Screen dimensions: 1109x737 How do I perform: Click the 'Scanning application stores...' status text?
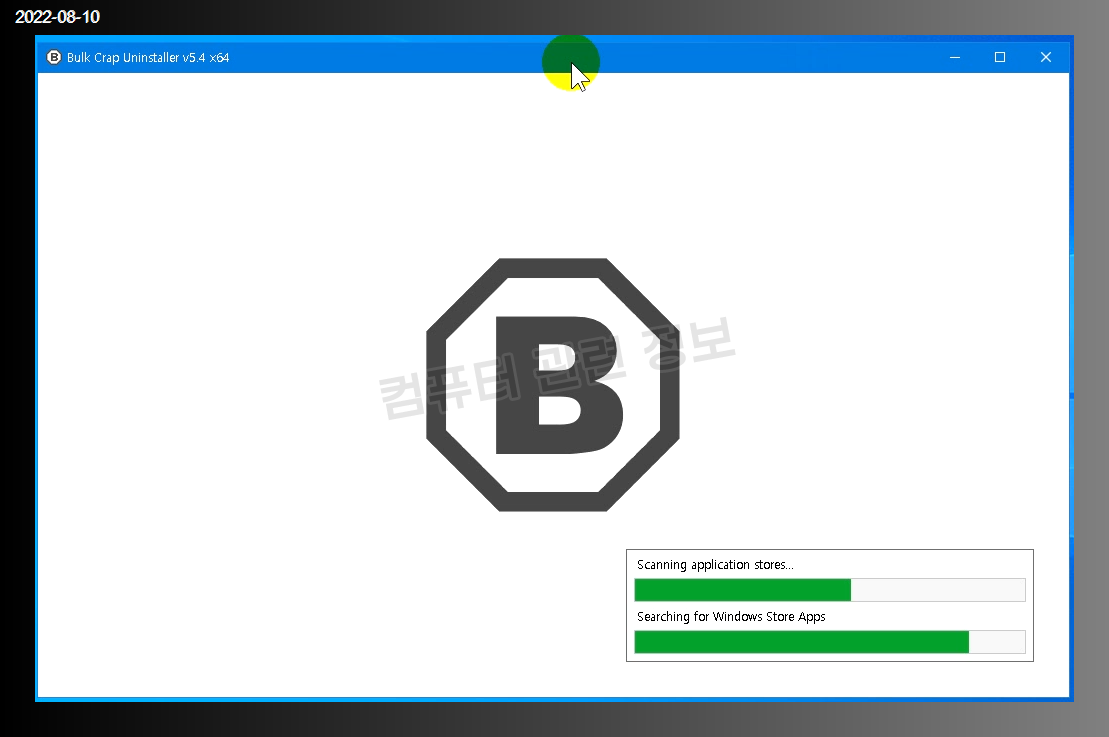(715, 565)
